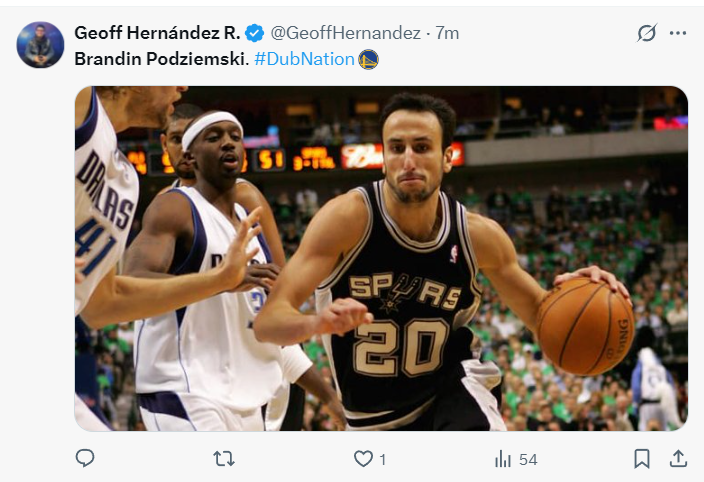Click the share upload arrow icon

(x=678, y=459)
